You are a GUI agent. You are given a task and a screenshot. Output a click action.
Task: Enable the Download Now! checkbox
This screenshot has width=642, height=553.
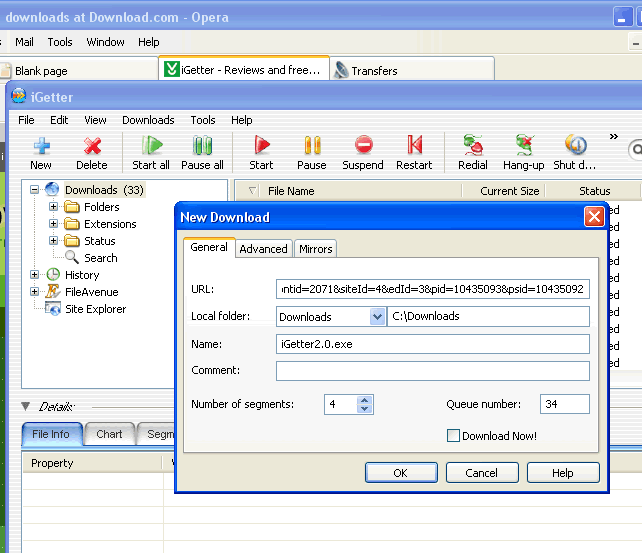[453, 436]
